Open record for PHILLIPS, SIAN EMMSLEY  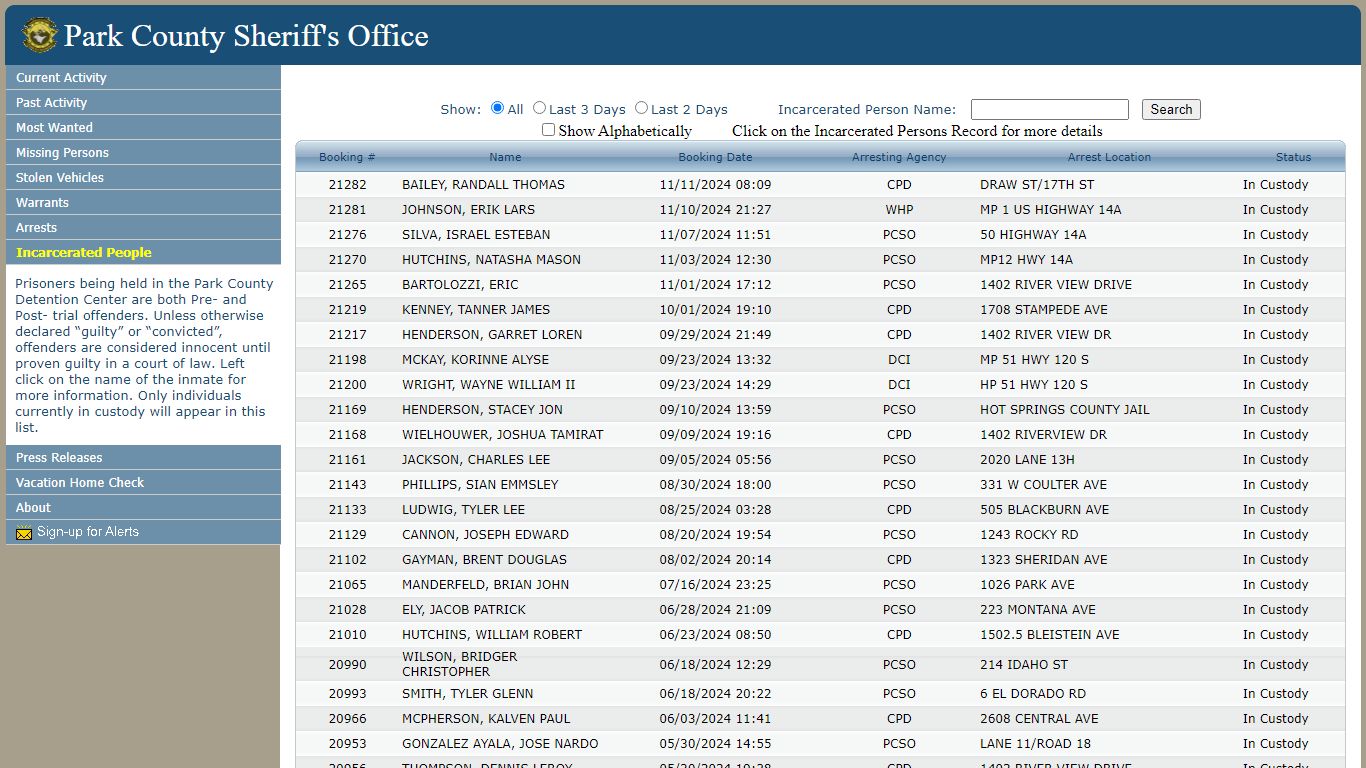point(820,485)
